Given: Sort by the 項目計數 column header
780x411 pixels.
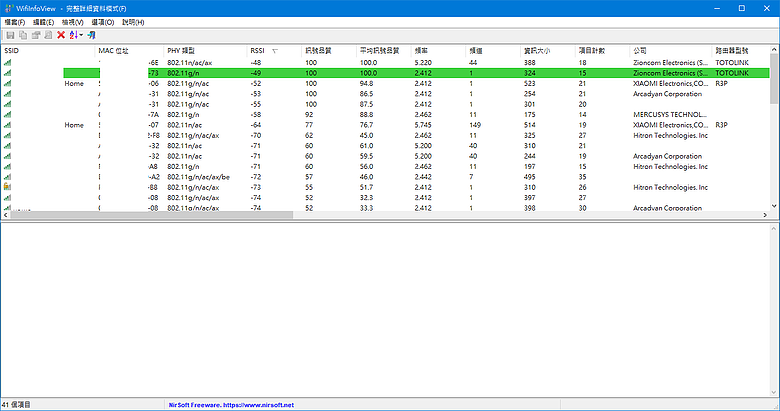Looking at the screenshot, I should click(602, 51).
